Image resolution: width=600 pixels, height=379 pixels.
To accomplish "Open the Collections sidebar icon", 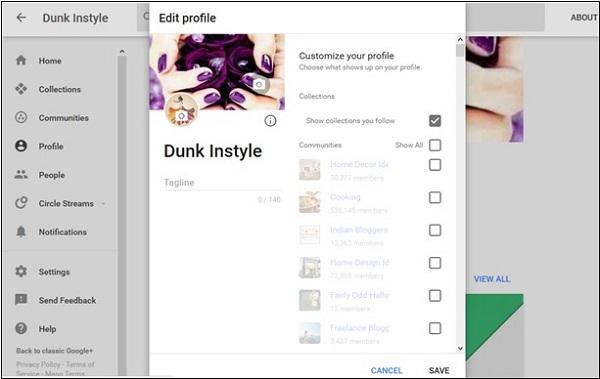I will pyautogui.click(x=21, y=89).
